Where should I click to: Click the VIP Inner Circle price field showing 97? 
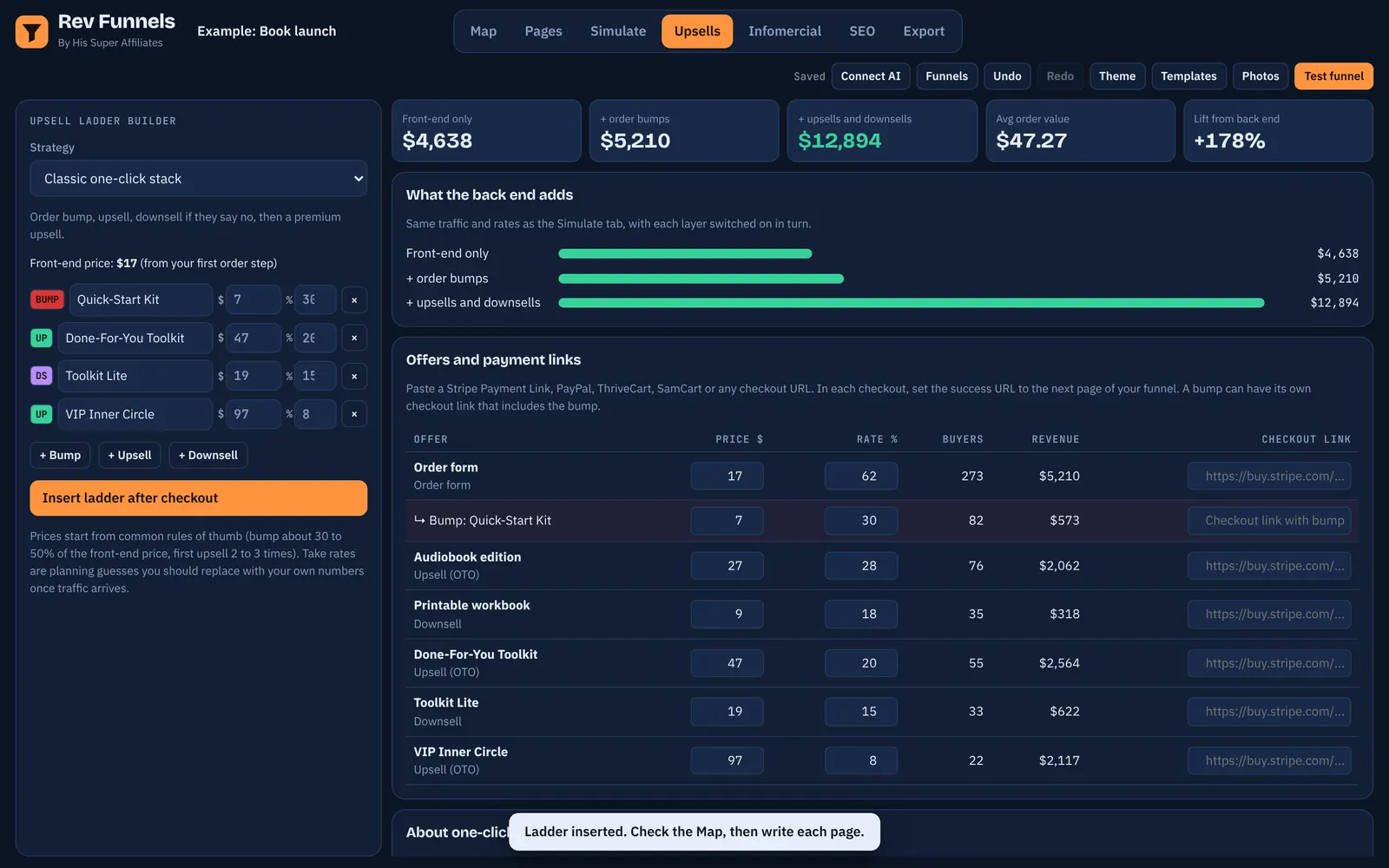[253, 414]
